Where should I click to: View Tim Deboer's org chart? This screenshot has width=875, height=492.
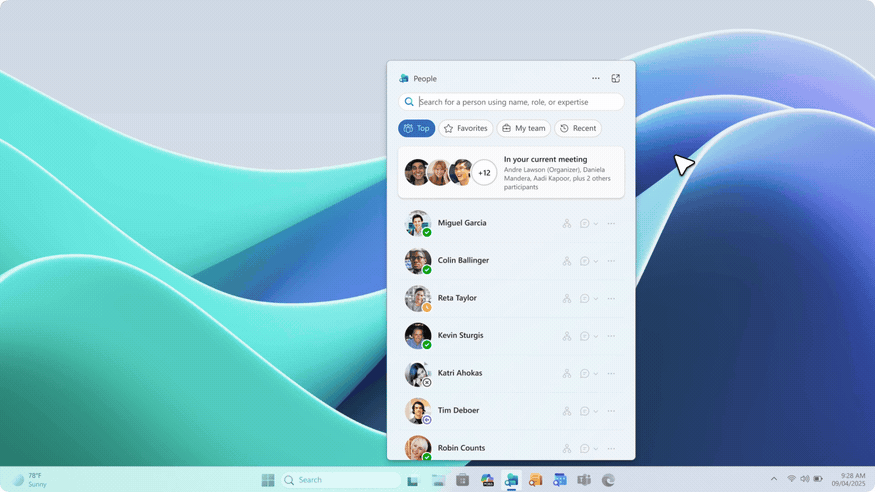pos(566,411)
